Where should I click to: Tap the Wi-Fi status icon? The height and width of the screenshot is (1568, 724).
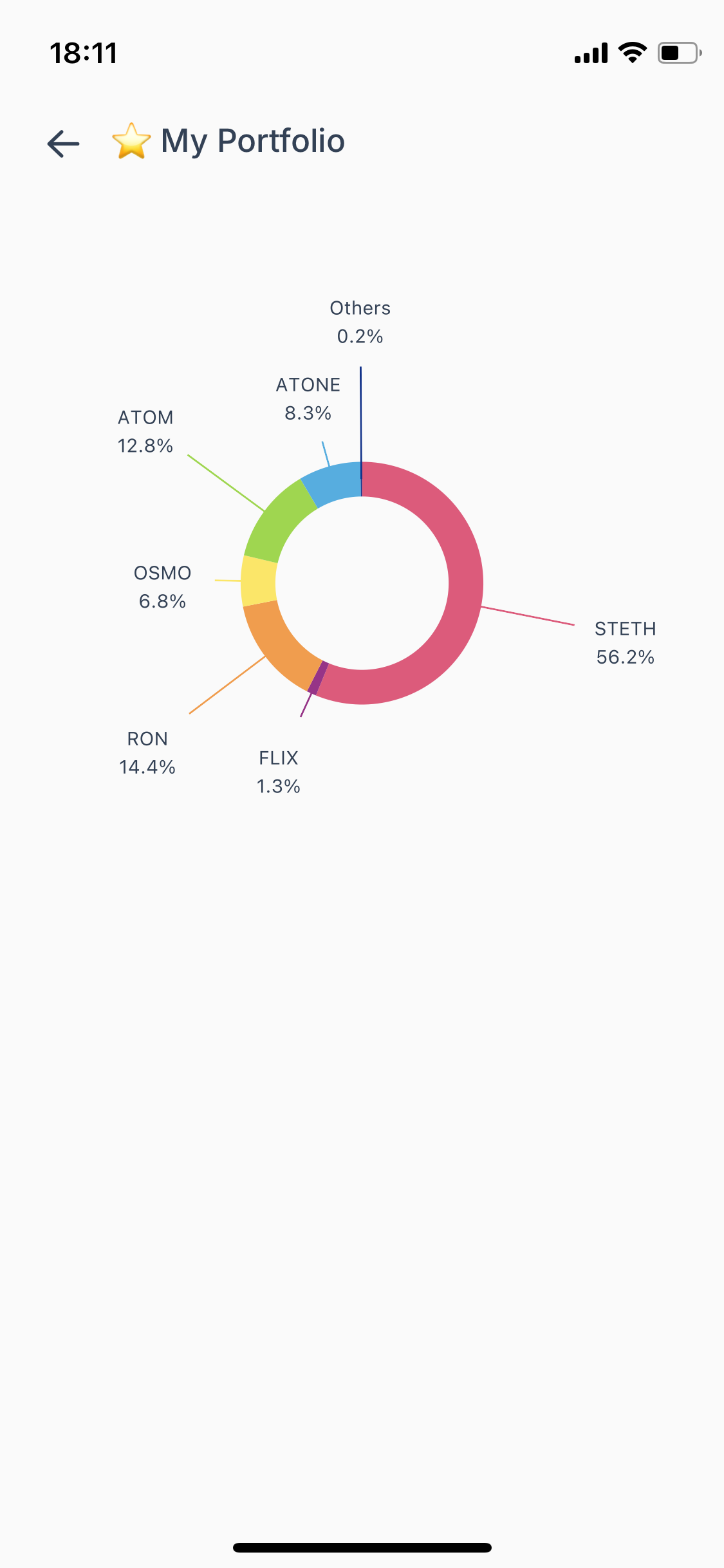point(632,53)
